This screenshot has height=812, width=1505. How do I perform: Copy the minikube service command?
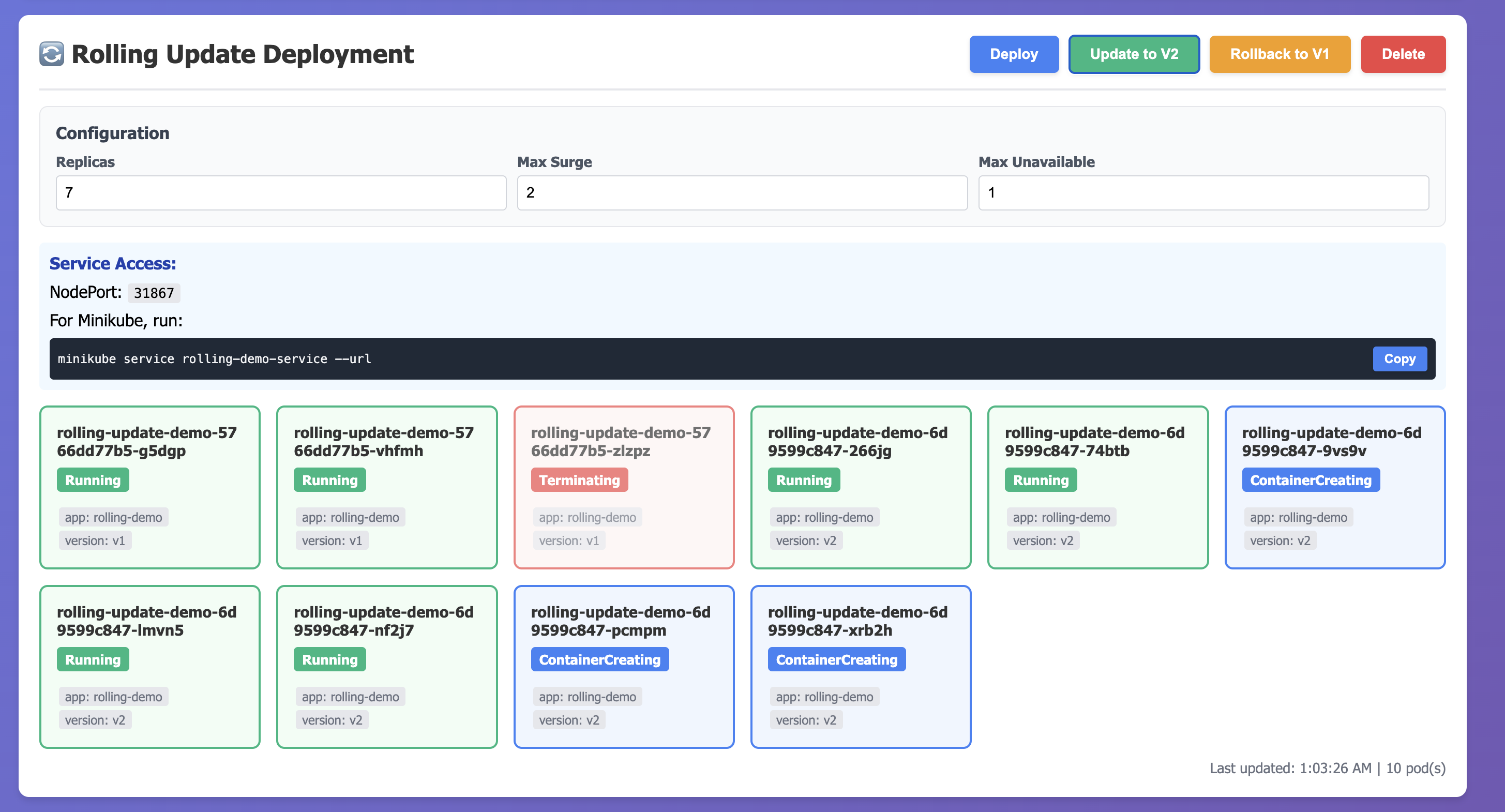pyautogui.click(x=1400, y=359)
